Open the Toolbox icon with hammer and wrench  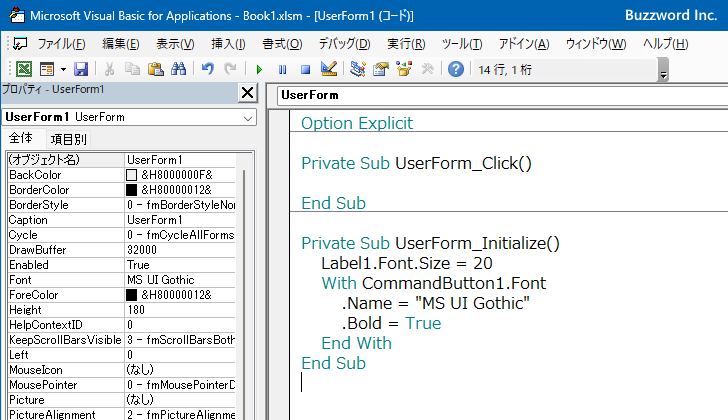[427, 69]
